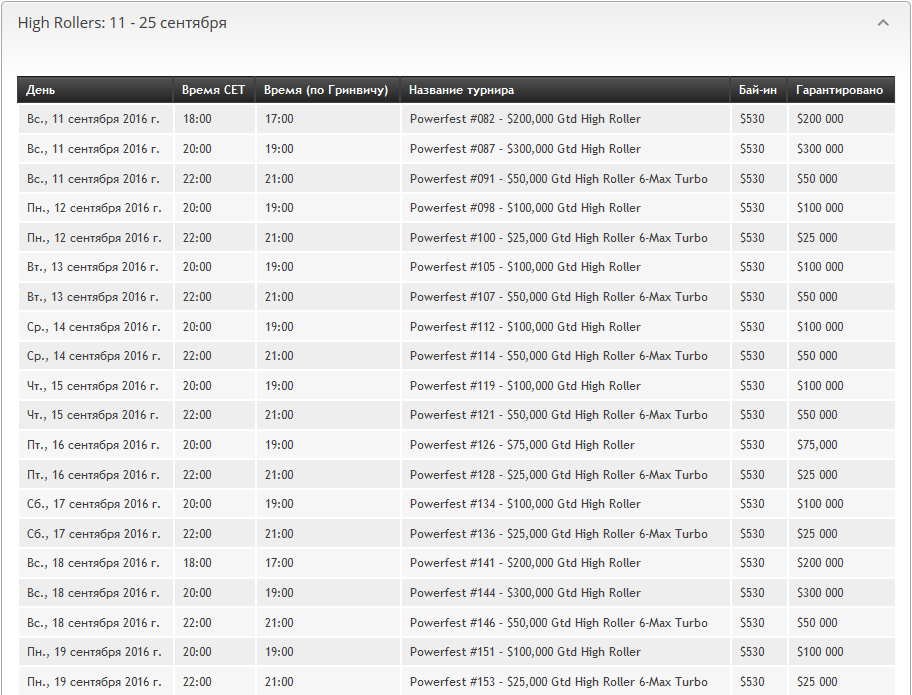
Task: Click the Гарантировано column header
Action: pos(839,90)
